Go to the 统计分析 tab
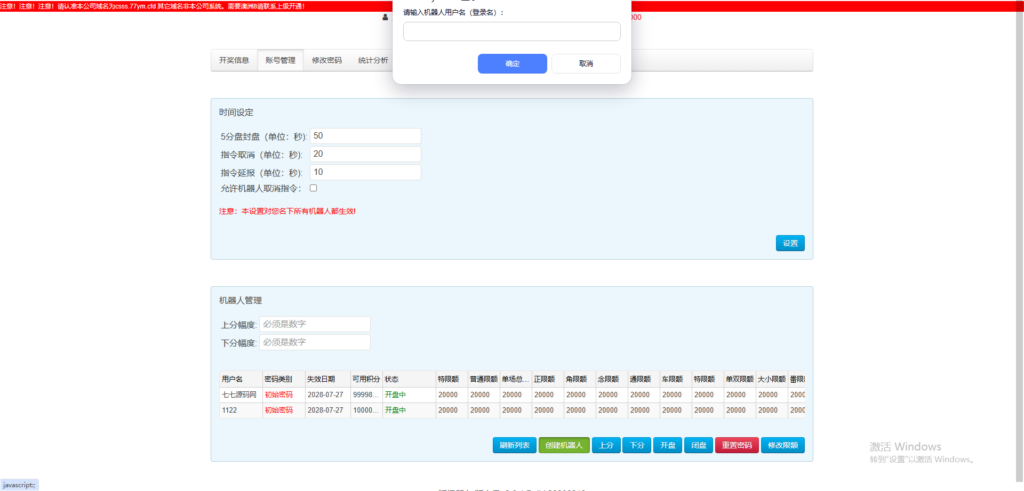Viewport: 1024px width, 491px height. click(372, 60)
